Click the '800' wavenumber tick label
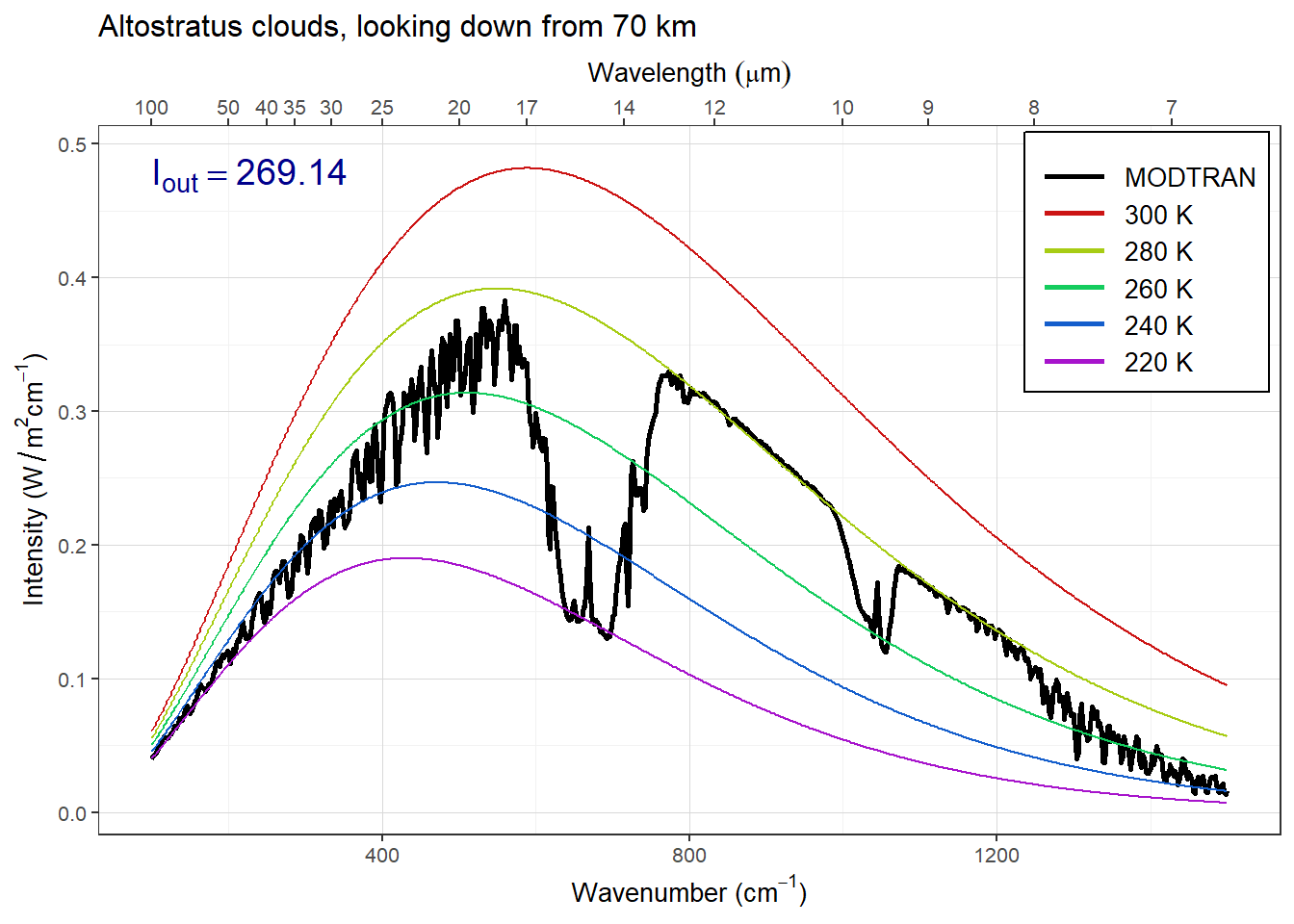The width and height of the screenshot is (1294, 924). pos(689,855)
